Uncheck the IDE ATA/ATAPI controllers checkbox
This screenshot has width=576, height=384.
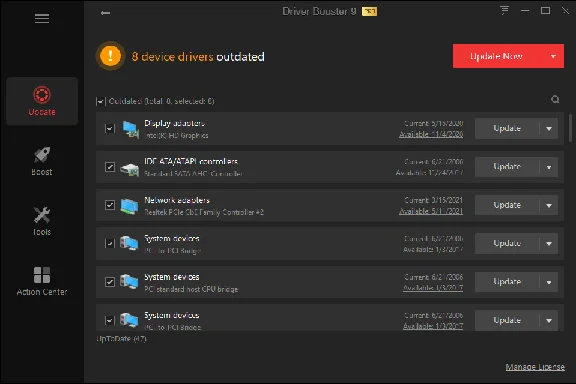click(x=110, y=167)
